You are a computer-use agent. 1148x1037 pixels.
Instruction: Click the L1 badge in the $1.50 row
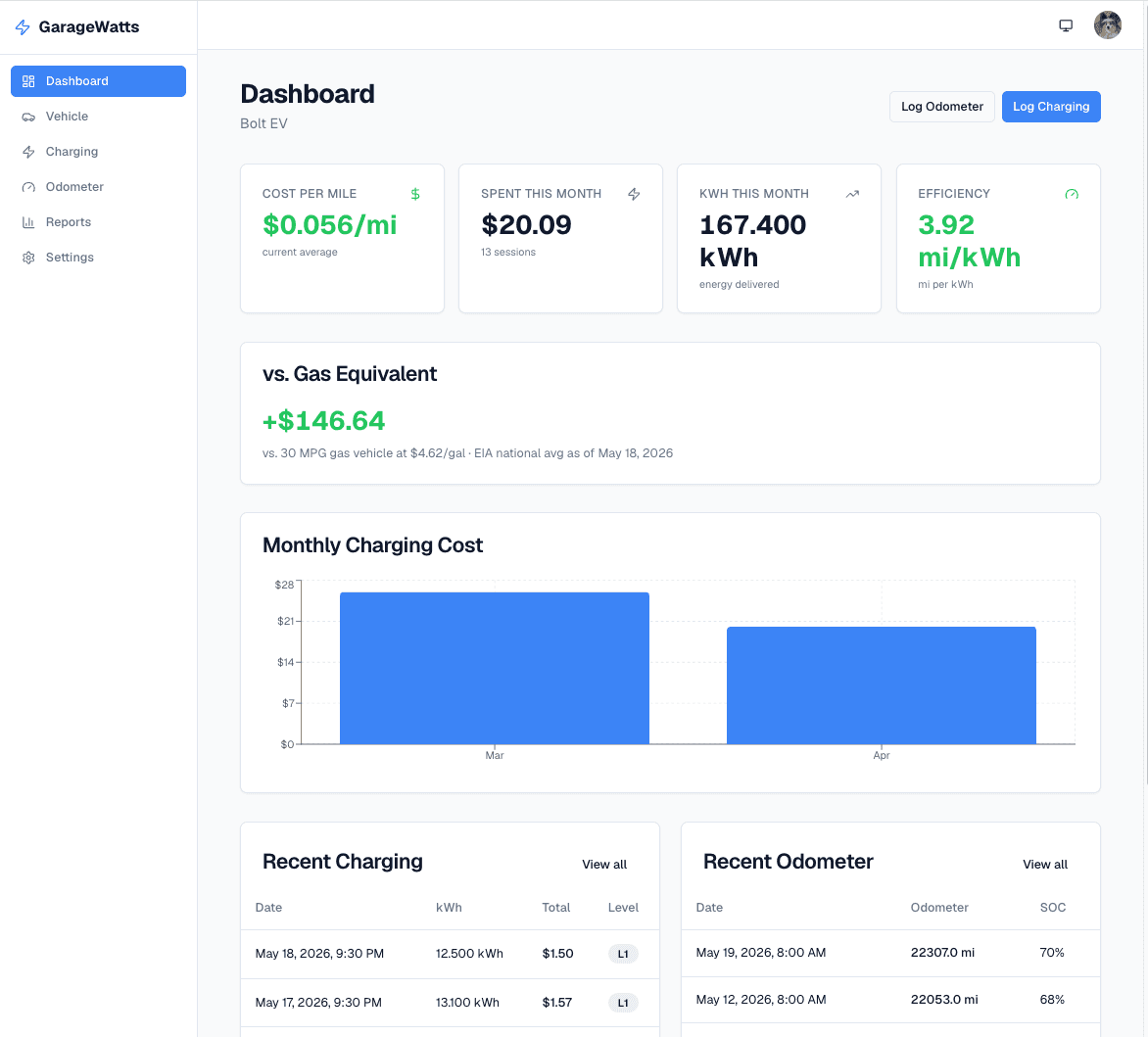pos(622,954)
